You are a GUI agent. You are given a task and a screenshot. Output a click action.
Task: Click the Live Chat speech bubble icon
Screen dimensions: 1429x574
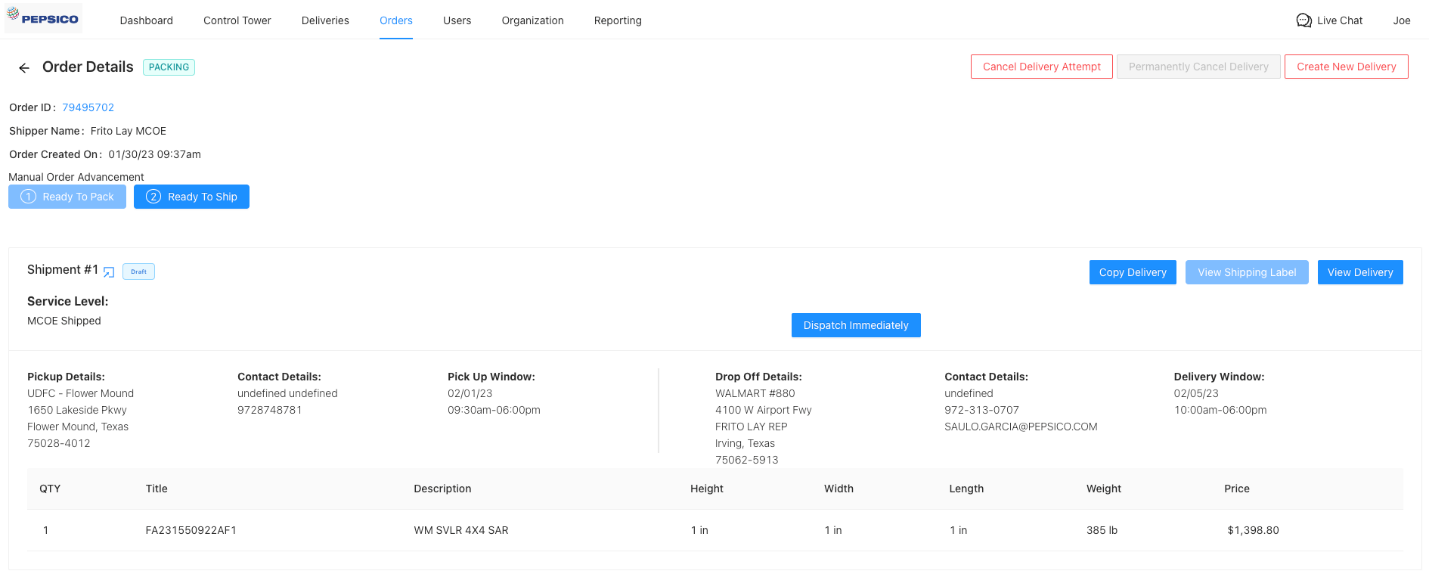pyautogui.click(x=1303, y=20)
